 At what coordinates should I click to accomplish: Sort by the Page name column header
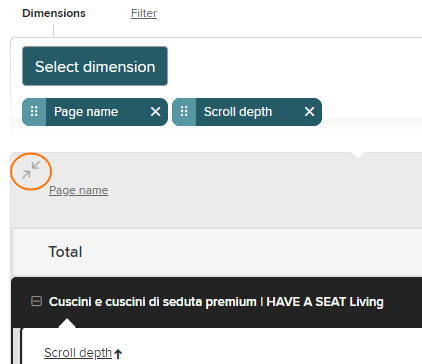pos(79,190)
